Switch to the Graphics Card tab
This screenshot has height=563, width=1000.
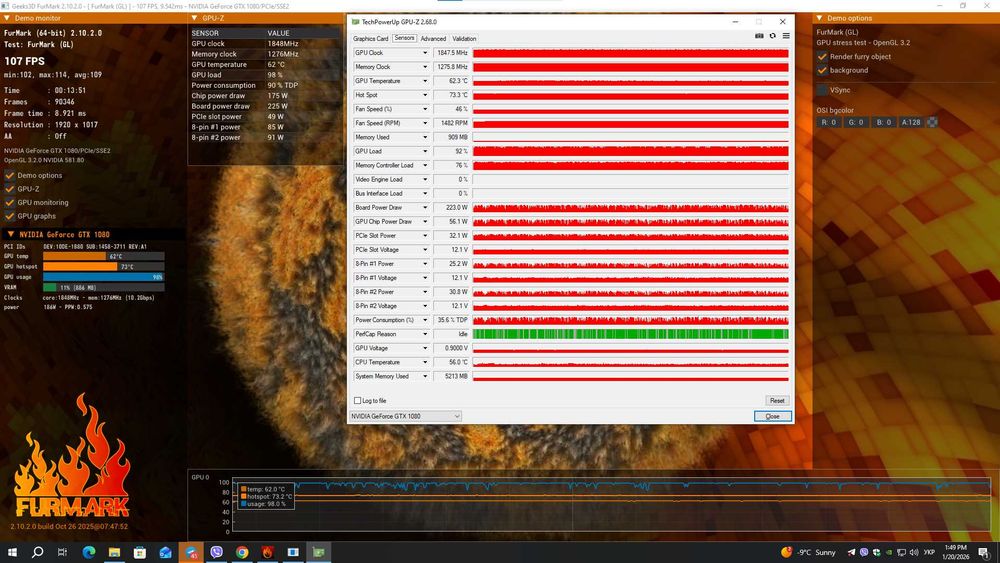[x=371, y=39]
